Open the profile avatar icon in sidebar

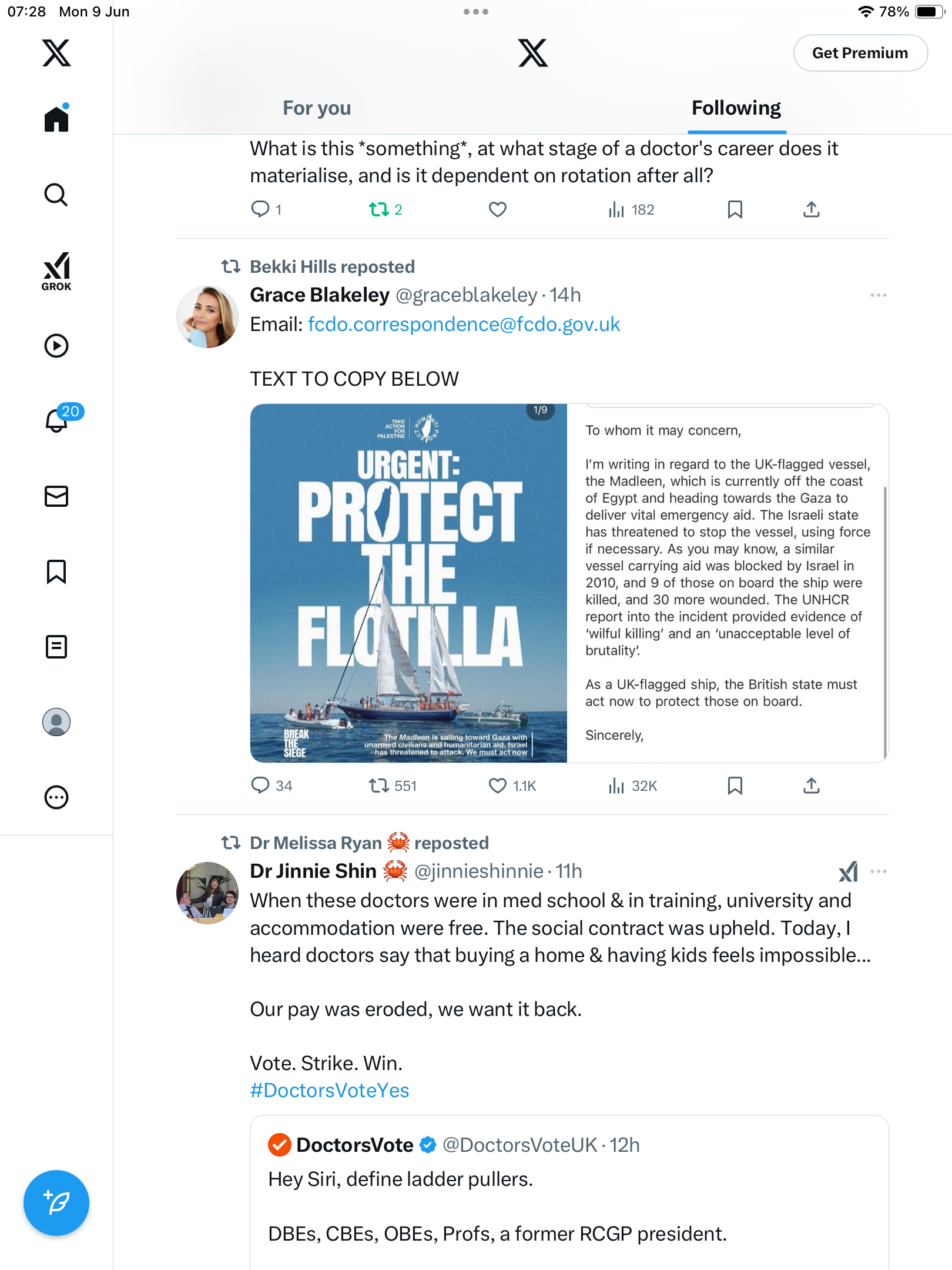(x=56, y=722)
